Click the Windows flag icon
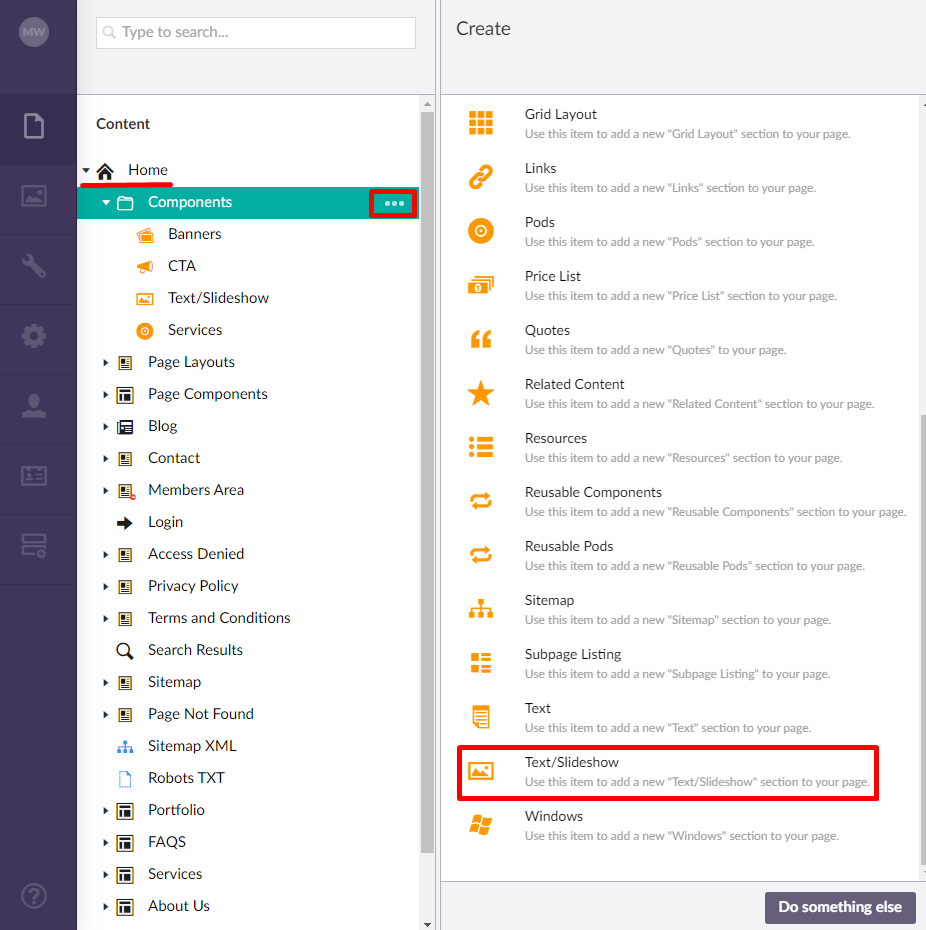The height and width of the screenshot is (930, 926). 480,824
